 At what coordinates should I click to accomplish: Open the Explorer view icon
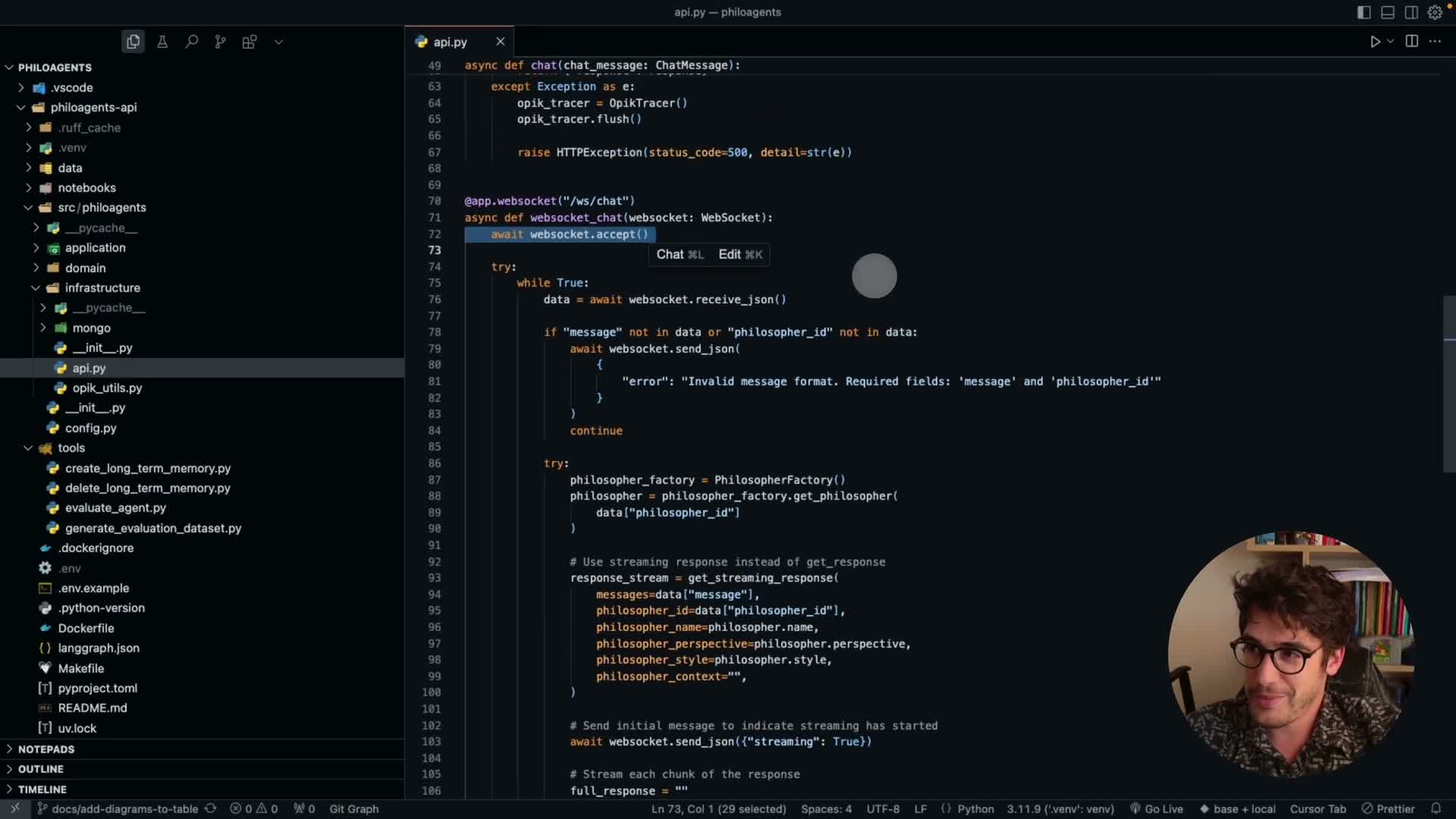click(x=133, y=42)
